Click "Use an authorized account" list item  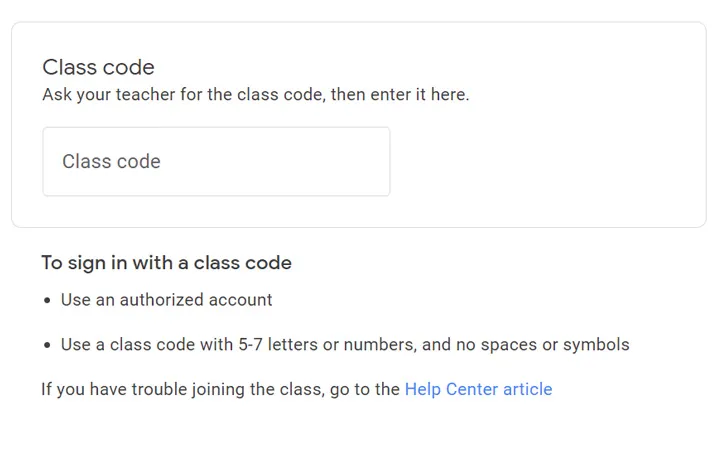coord(166,300)
